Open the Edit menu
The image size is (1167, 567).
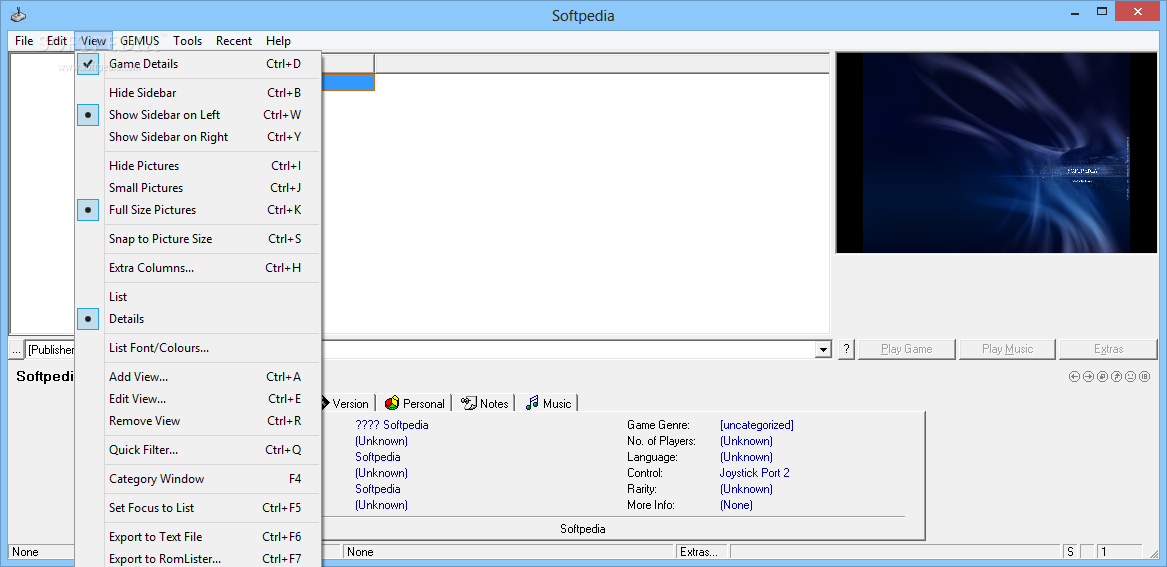[x=57, y=41]
